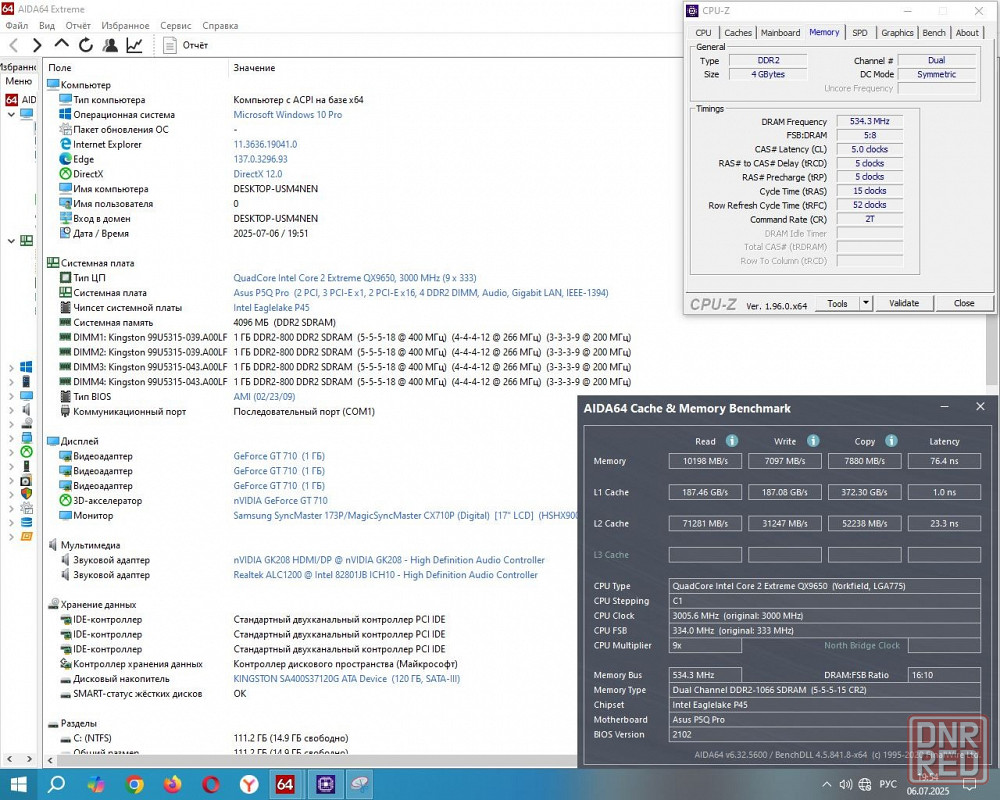Click the Close button in CPU-Z
Image resolution: width=1000 pixels, height=800 pixels.
click(x=964, y=304)
